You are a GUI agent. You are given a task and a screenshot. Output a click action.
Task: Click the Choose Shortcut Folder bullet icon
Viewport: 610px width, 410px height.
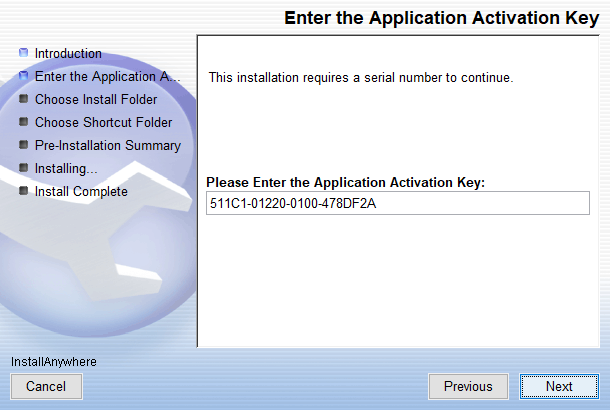24,122
